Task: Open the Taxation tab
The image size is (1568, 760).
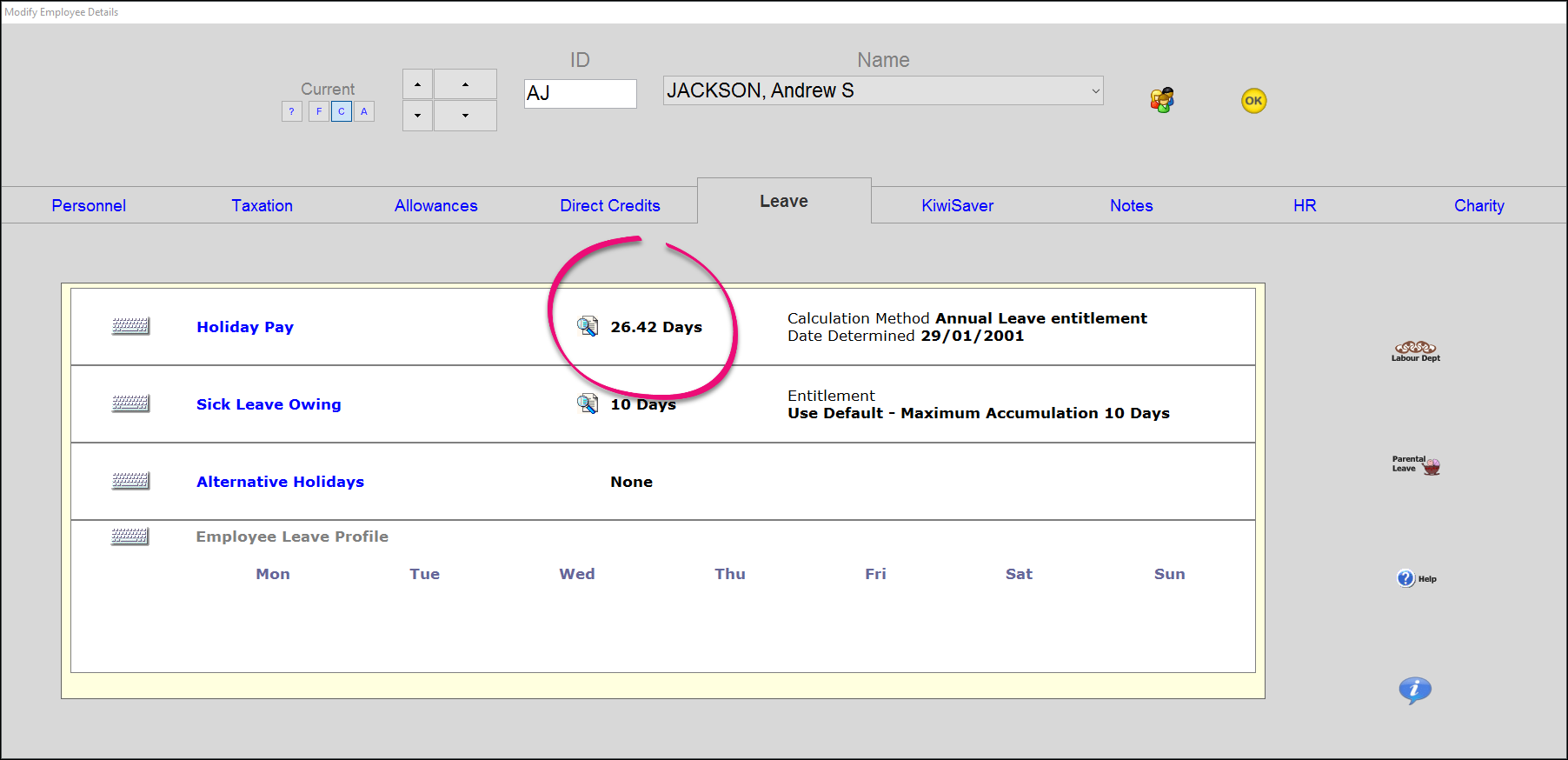Action: pyautogui.click(x=262, y=206)
